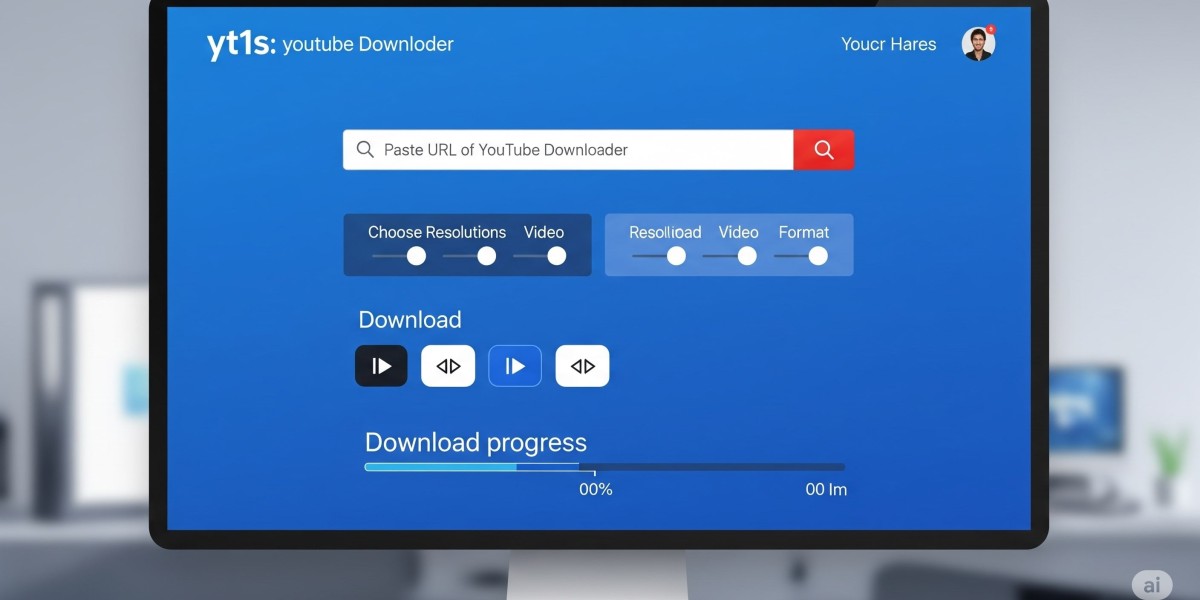The height and width of the screenshot is (600, 1200).
Task: Click the Video label in left panel
Action: click(544, 232)
